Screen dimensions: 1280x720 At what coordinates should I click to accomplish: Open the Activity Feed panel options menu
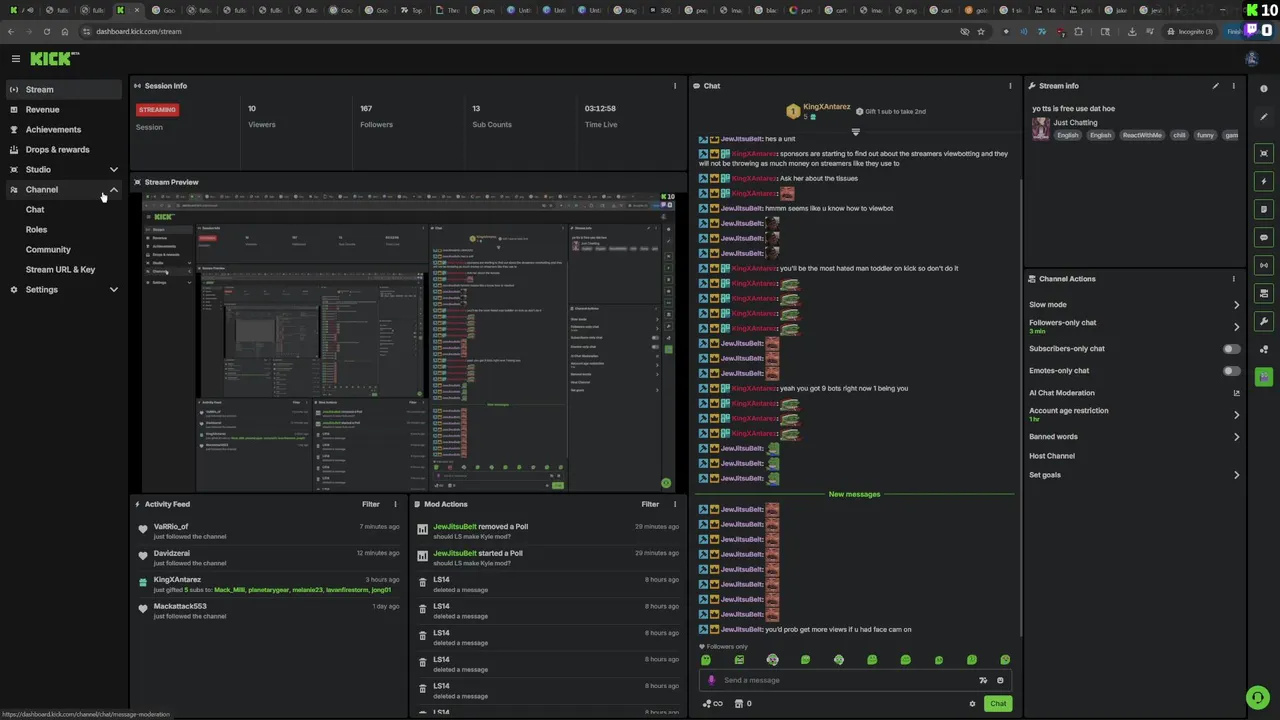click(x=395, y=504)
